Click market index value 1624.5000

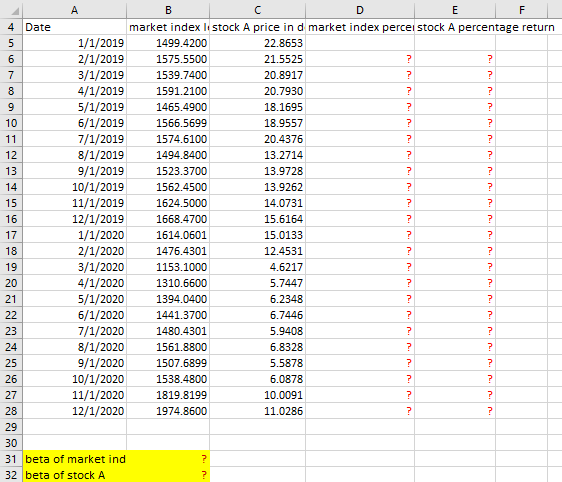click(x=168, y=203)
